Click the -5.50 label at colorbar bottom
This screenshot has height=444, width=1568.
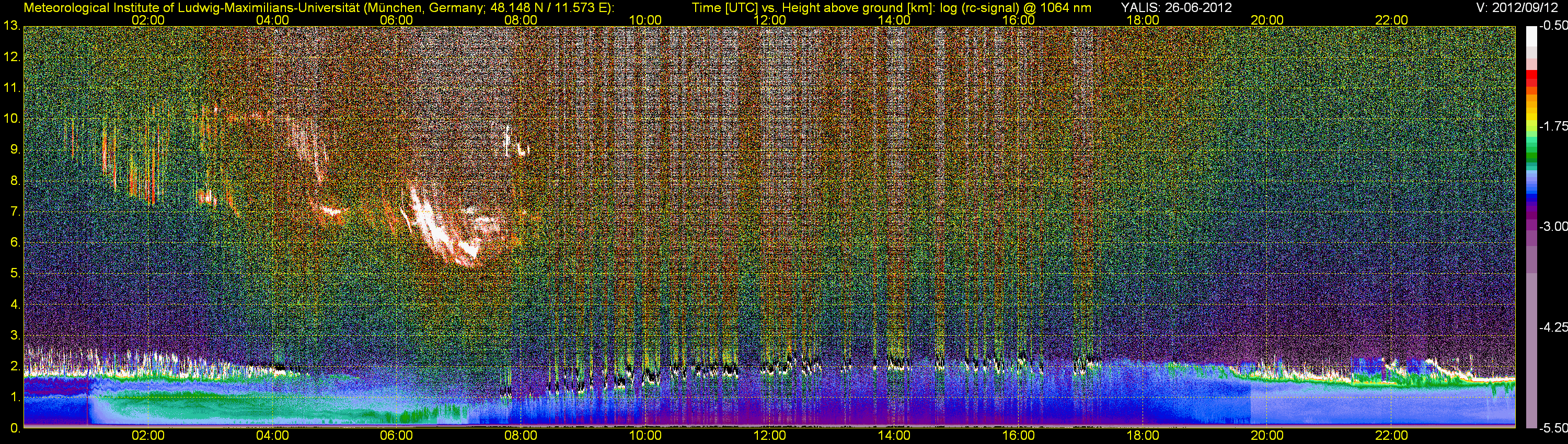[x=1553, y=428]
